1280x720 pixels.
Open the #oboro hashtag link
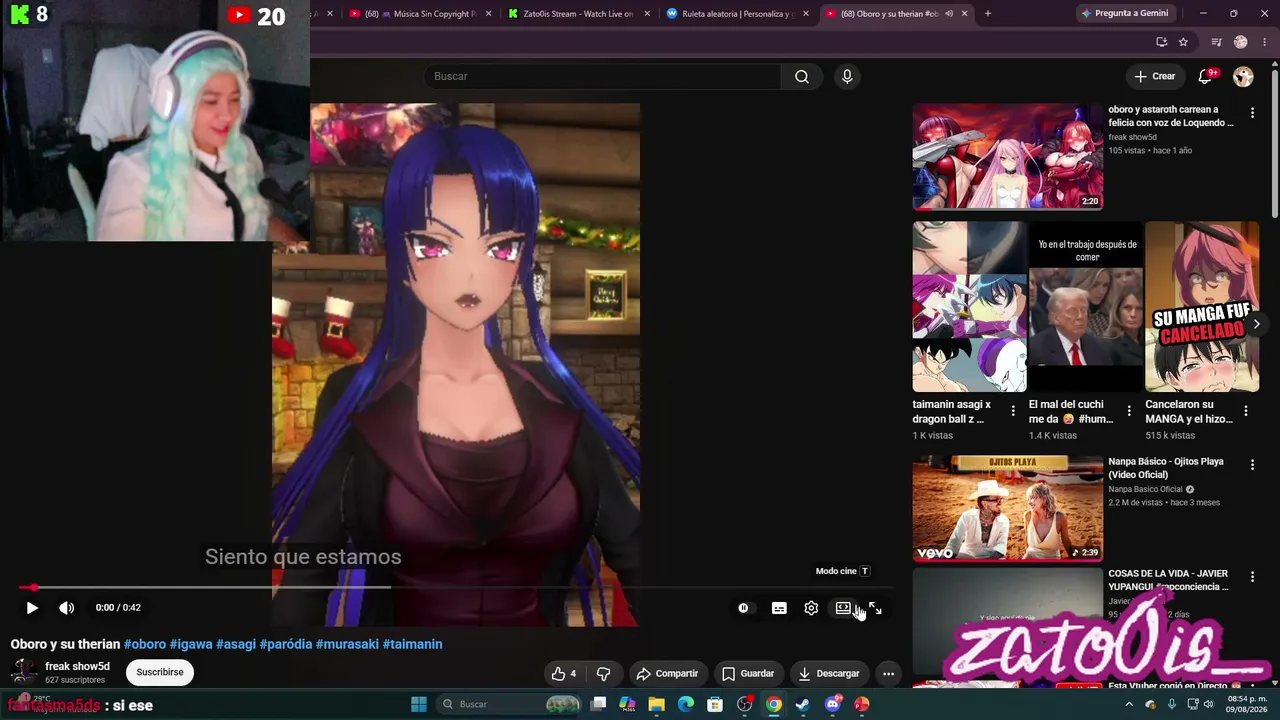click(x=145, y=644)
